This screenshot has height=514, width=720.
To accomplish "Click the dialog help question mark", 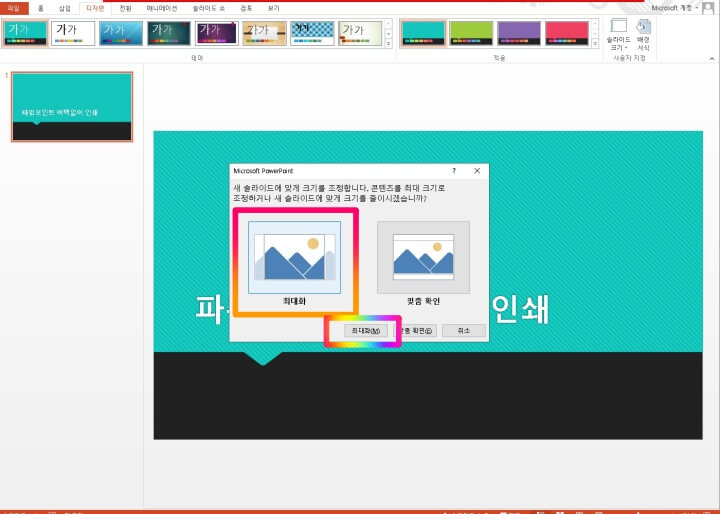I will click(454, 171).
